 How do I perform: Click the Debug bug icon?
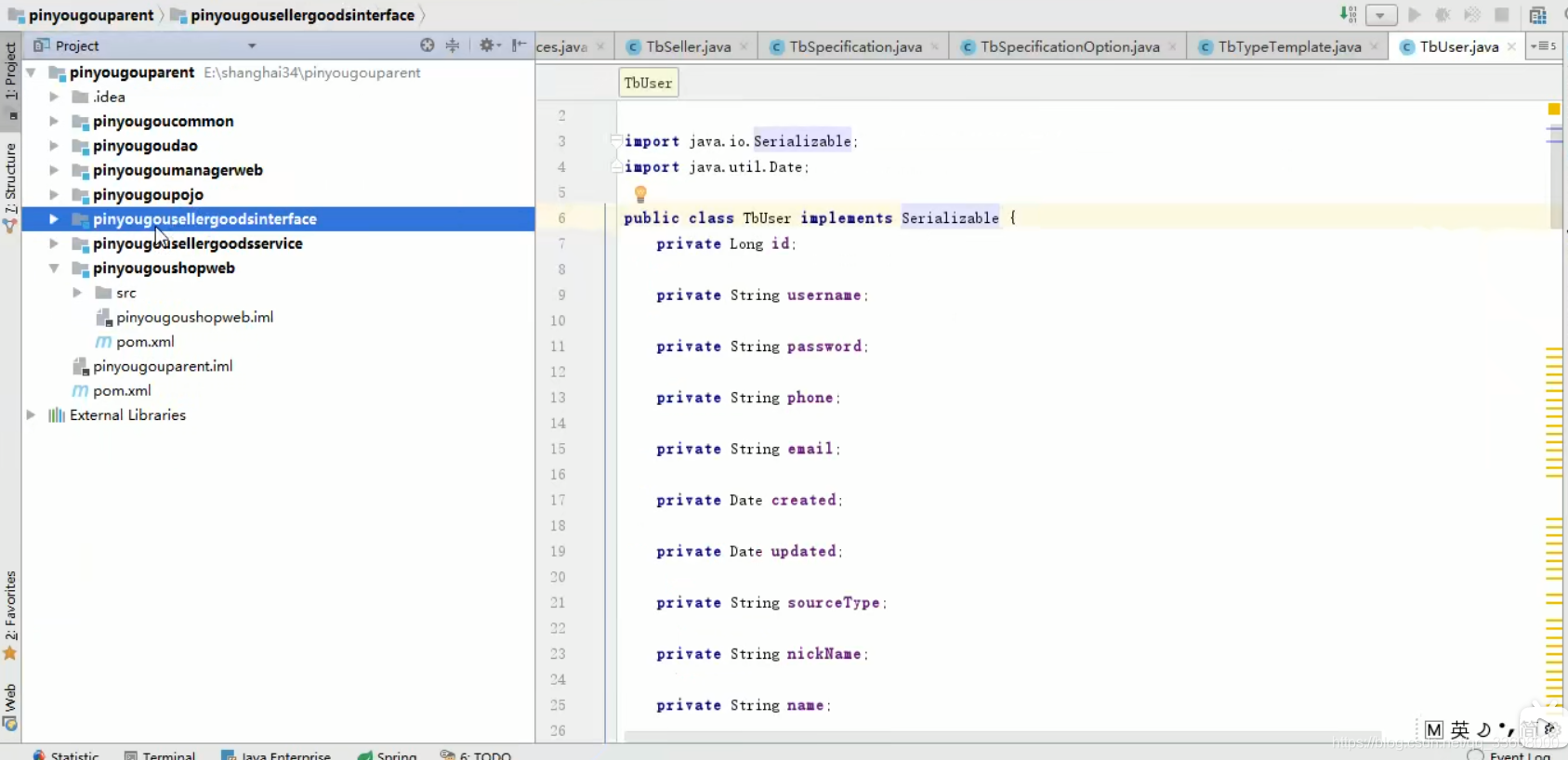tap(1443, 15)
